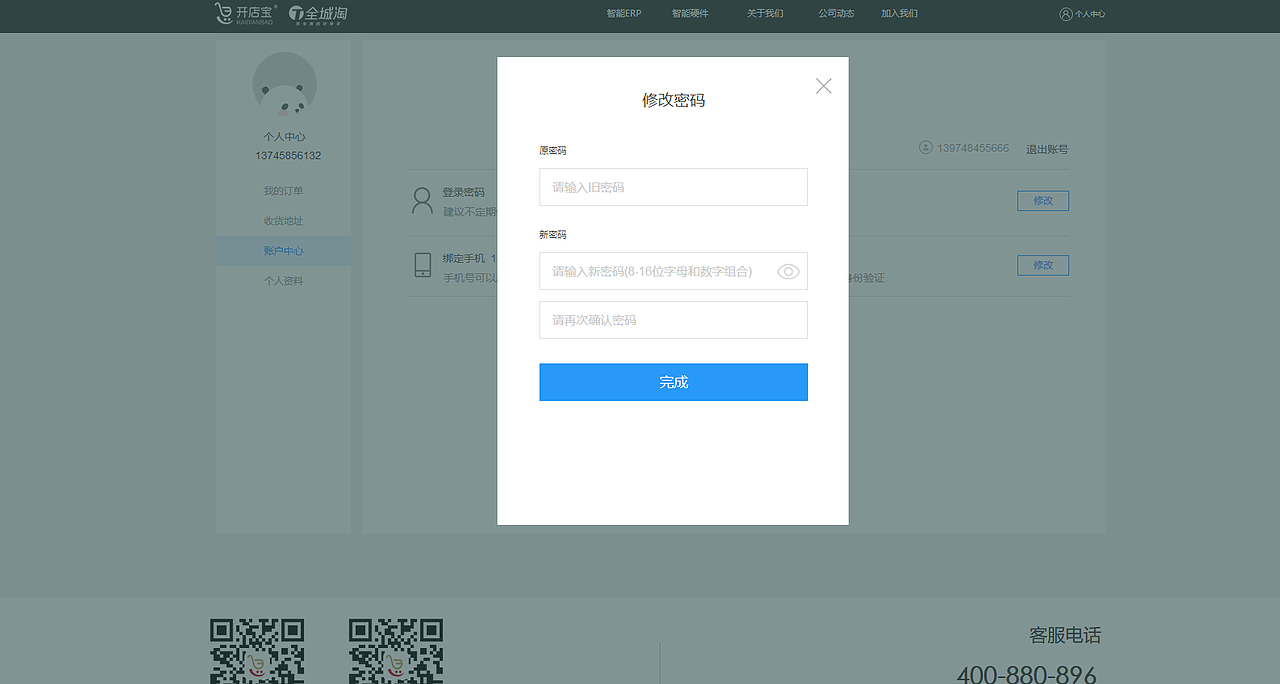Click the phone icon next to 绑定手机
The image size is (1280, 684).
[421, 265]
